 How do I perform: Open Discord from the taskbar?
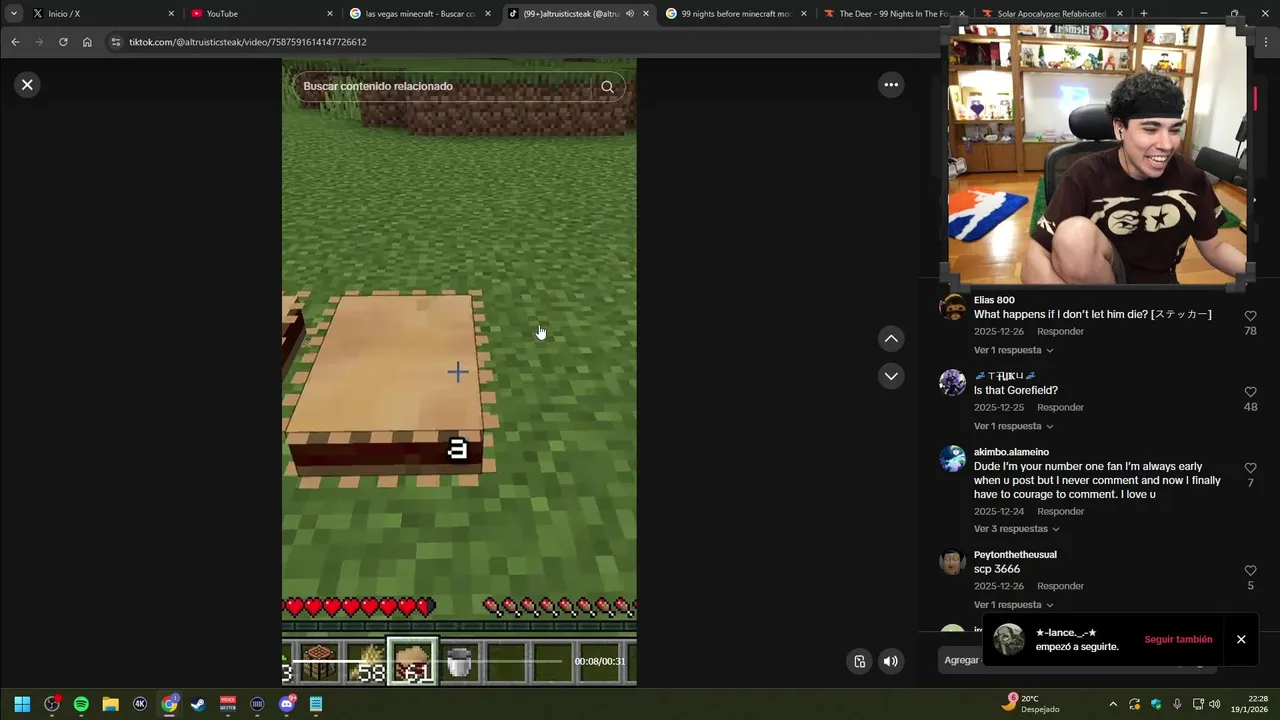[x=287, y=704]
